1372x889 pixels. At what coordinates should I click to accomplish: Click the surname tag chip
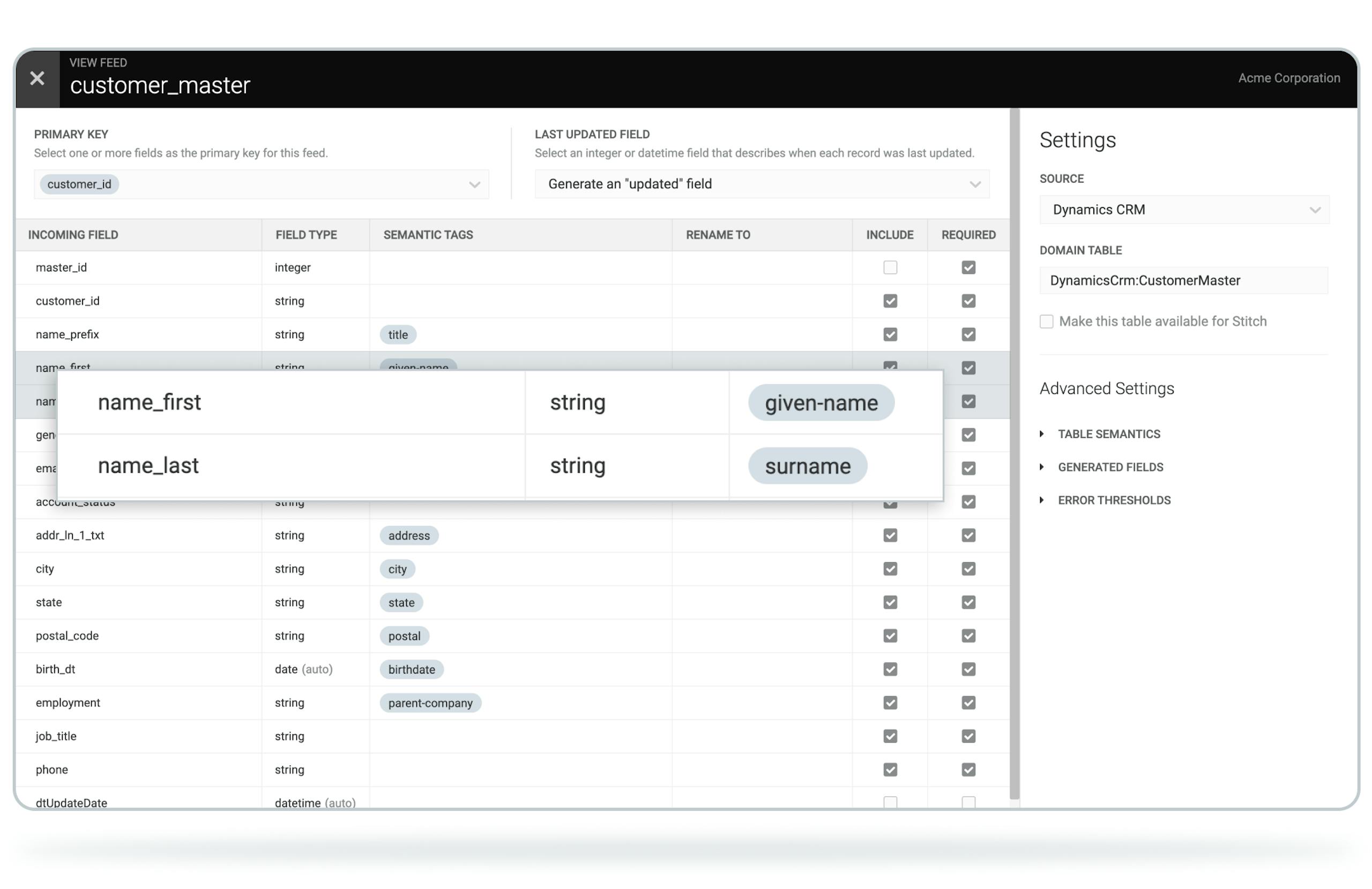[x=807, y=466]
